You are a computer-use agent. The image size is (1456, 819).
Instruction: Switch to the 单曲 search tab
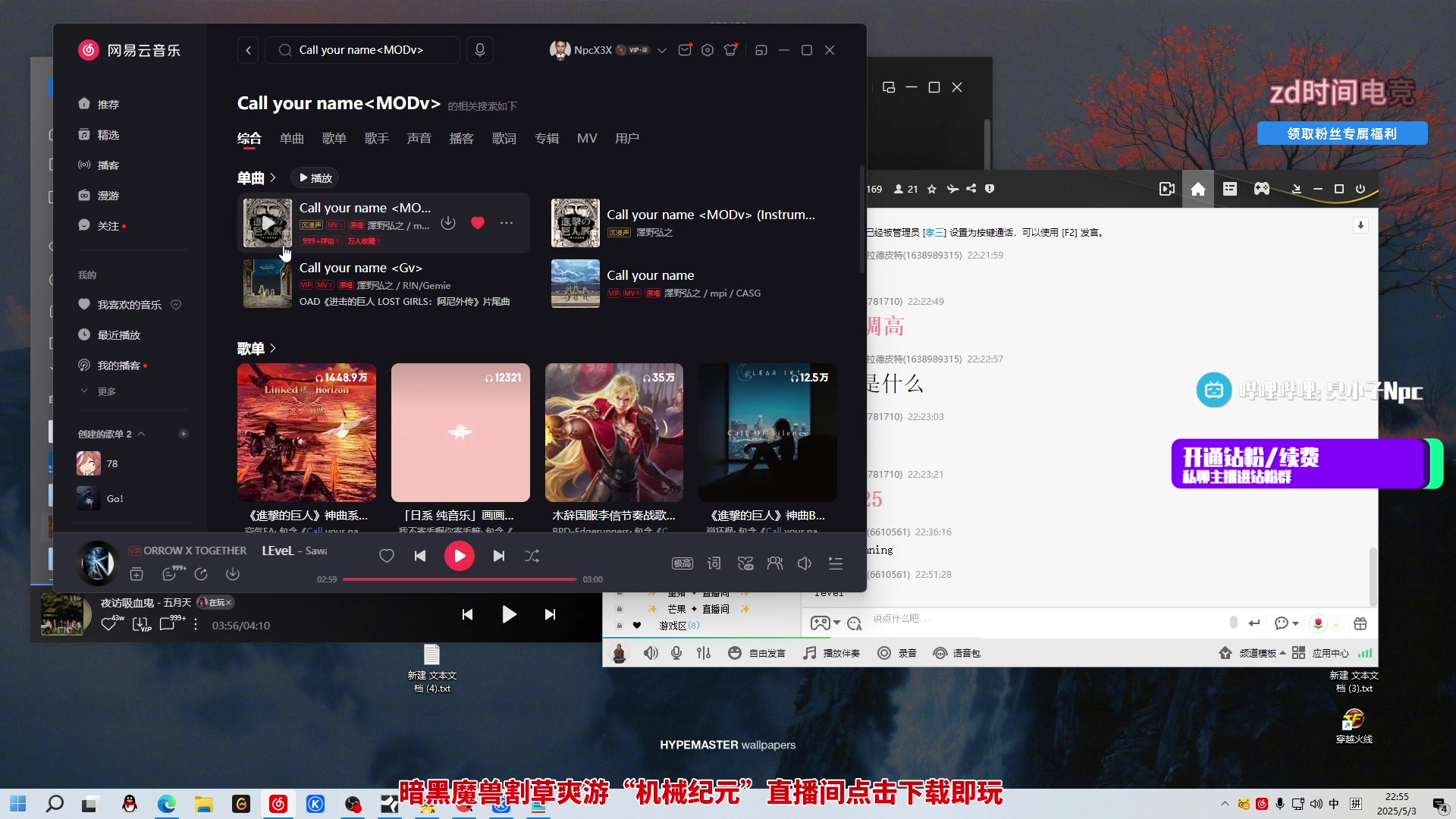(x=291, y=139)
